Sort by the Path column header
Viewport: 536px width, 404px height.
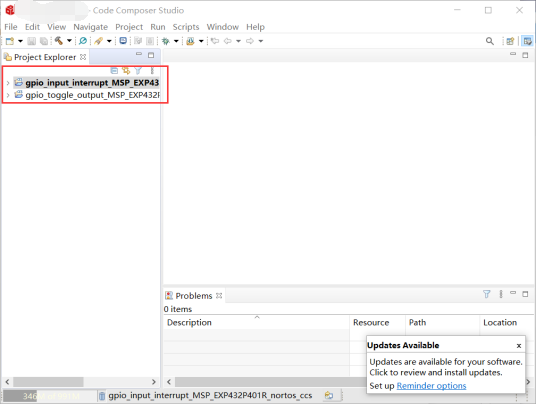442,322
